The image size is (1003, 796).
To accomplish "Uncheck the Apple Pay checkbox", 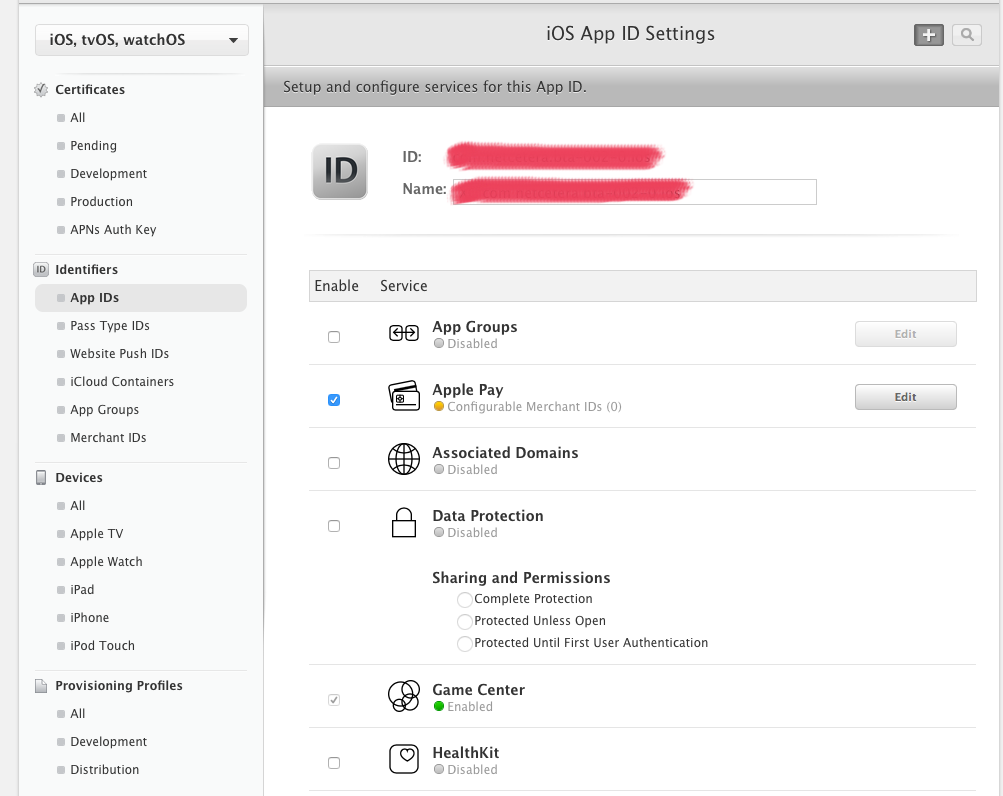I will [x=334, y=400].
